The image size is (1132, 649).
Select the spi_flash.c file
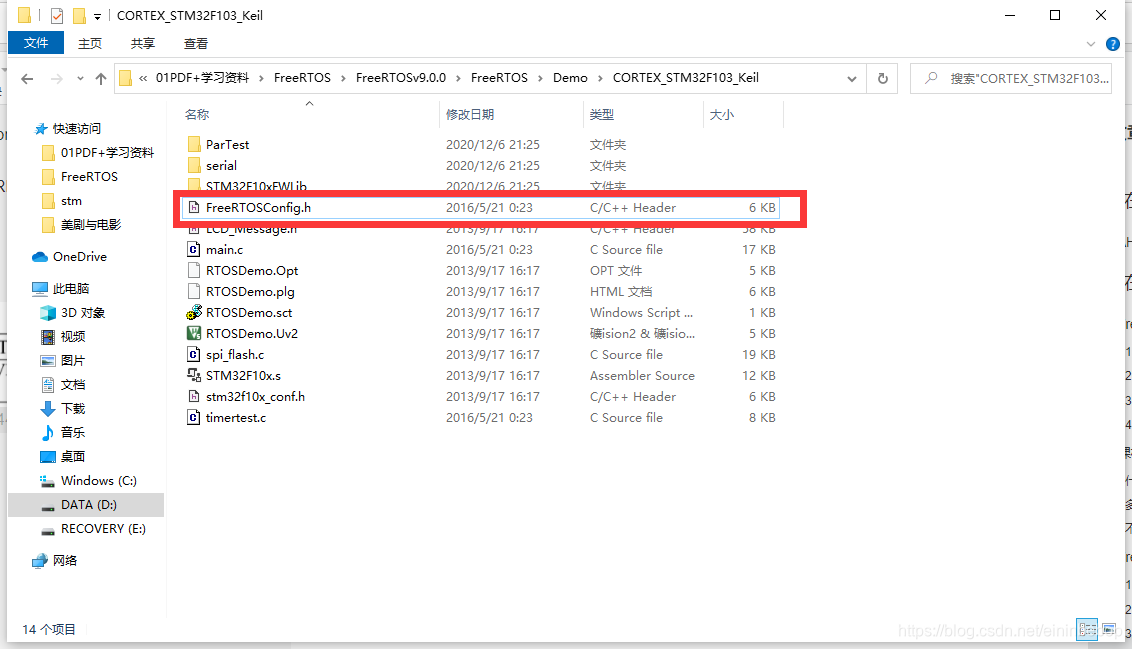click(235, 354)
